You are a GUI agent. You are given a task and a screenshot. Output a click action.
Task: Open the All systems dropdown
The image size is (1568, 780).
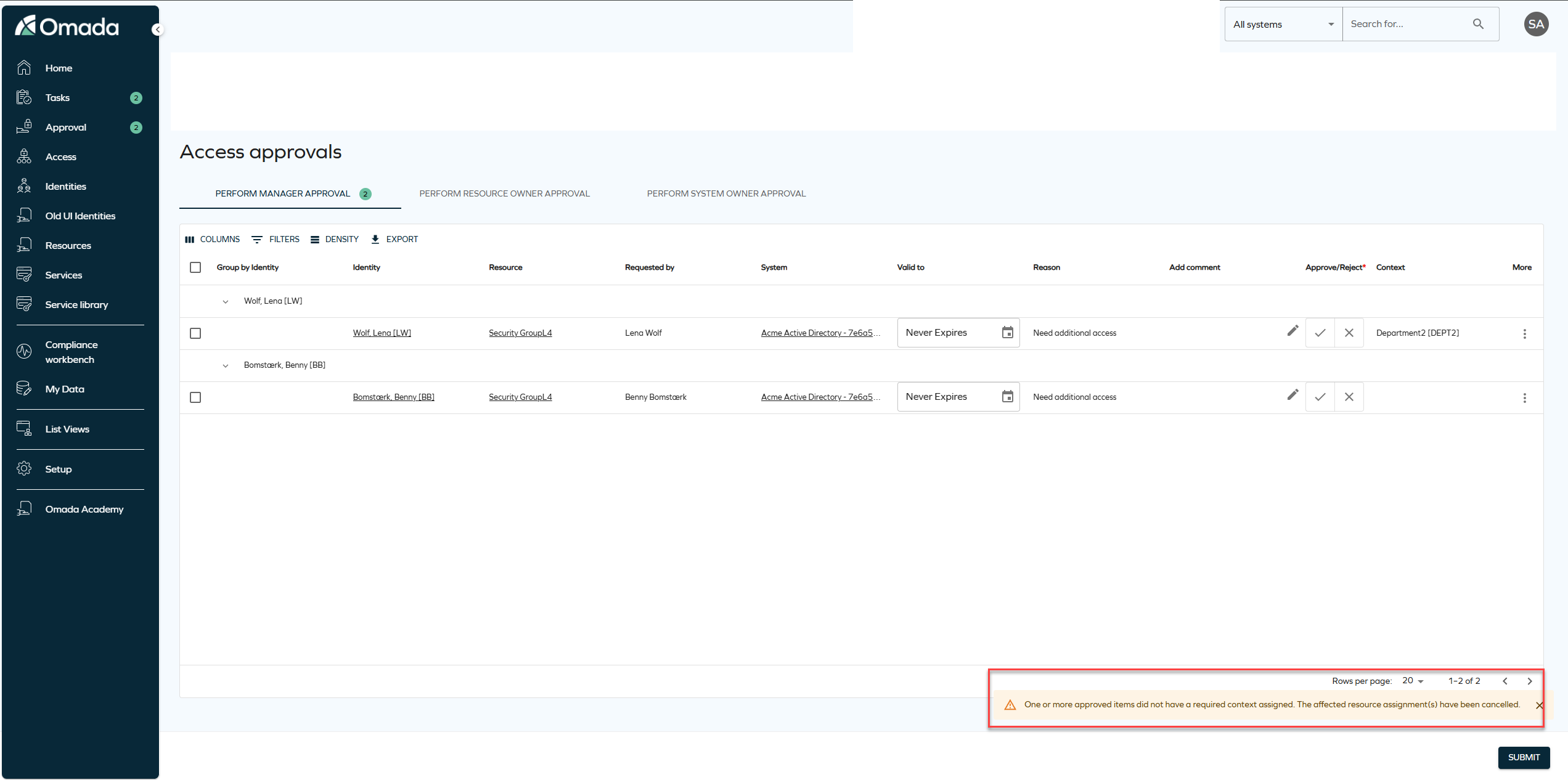[x=1282, y=24]
